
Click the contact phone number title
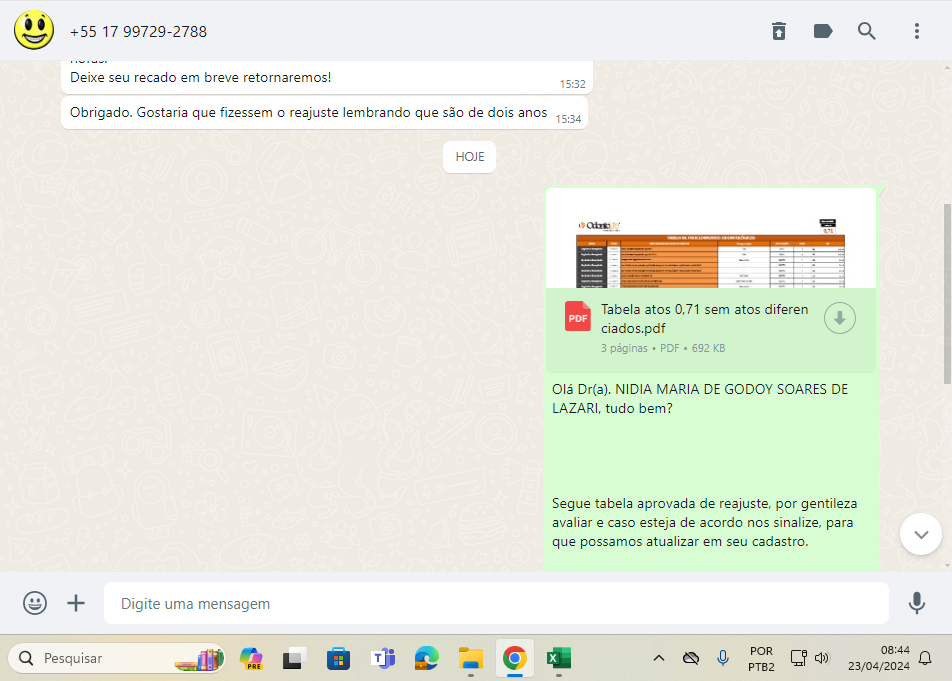click(138, 32)
